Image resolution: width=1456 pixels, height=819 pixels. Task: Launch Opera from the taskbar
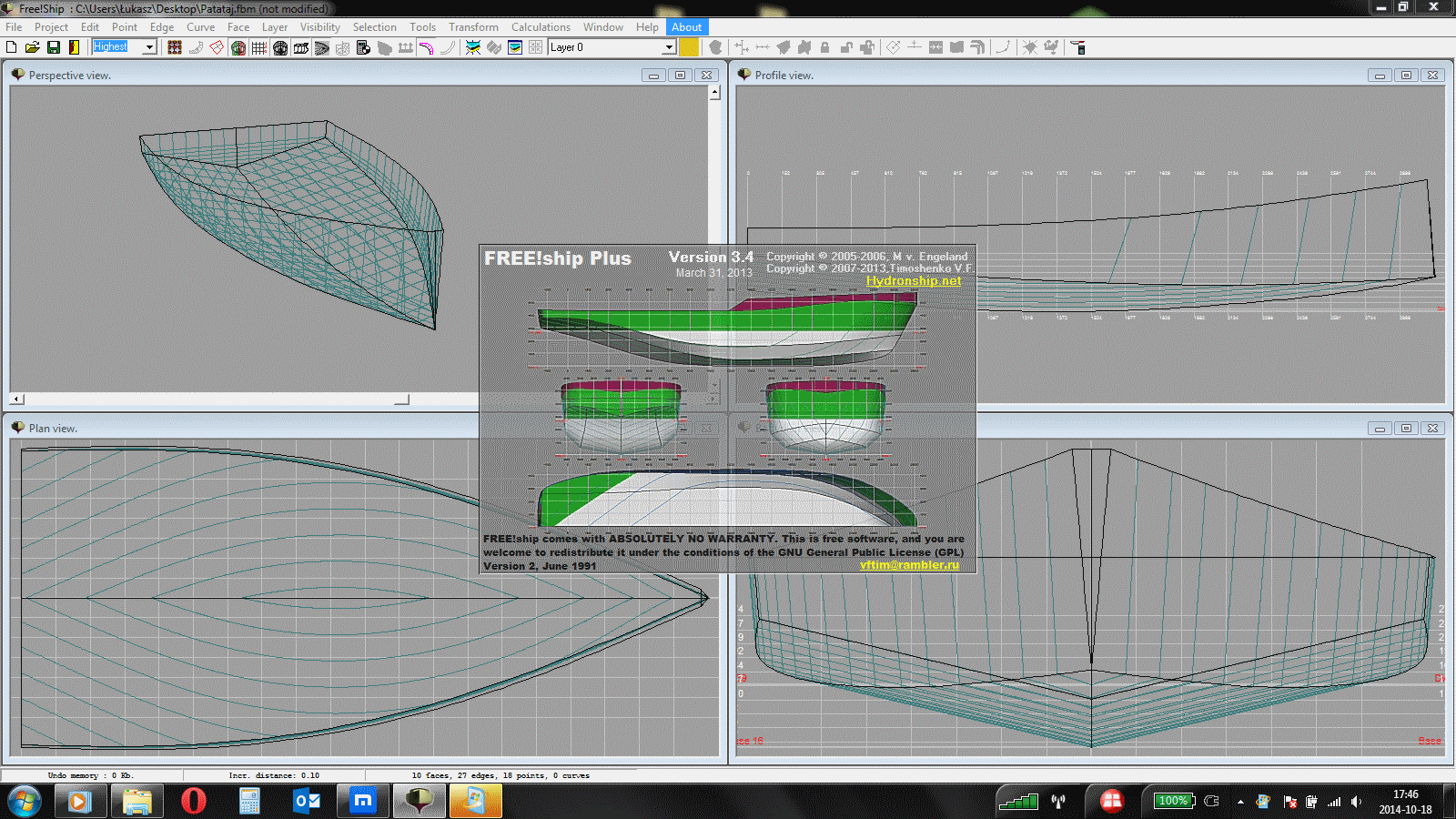click(x=193, y=802)
